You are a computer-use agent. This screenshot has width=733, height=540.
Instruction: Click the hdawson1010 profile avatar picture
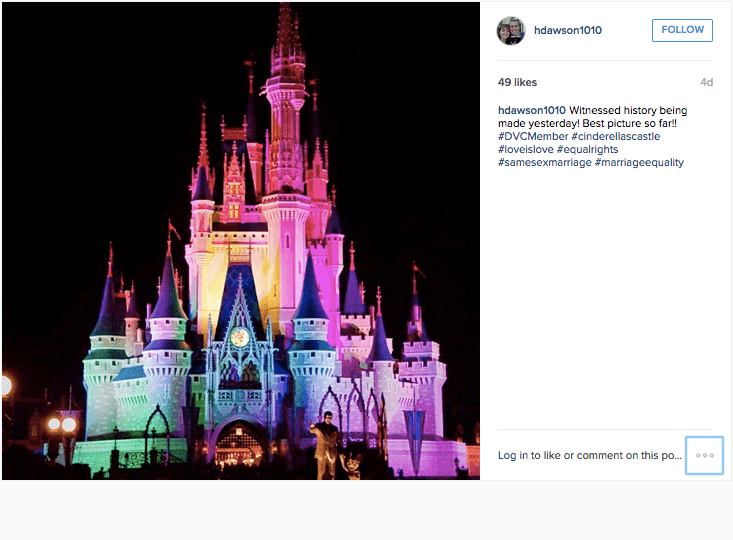point(510,30)
